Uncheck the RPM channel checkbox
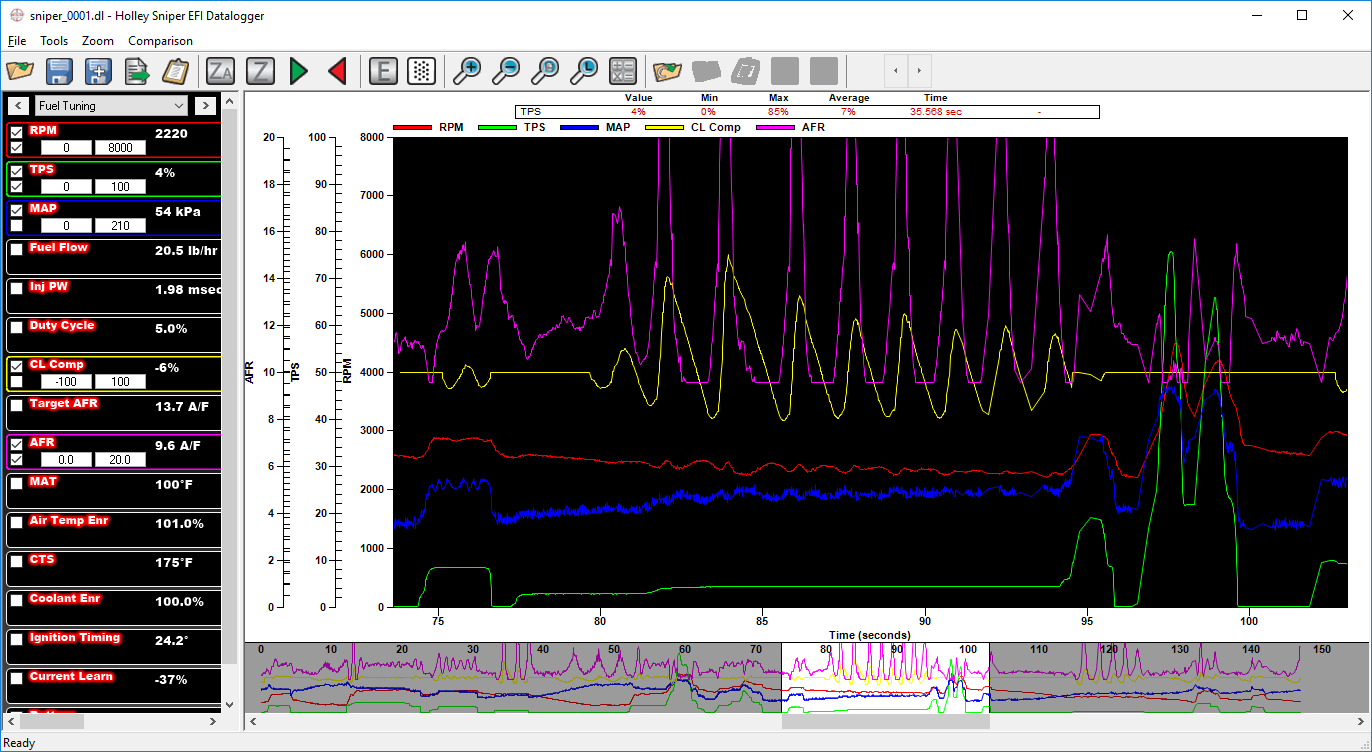Image resolution: width=1372 pixels, height=752 pixels. coord(16,132)
